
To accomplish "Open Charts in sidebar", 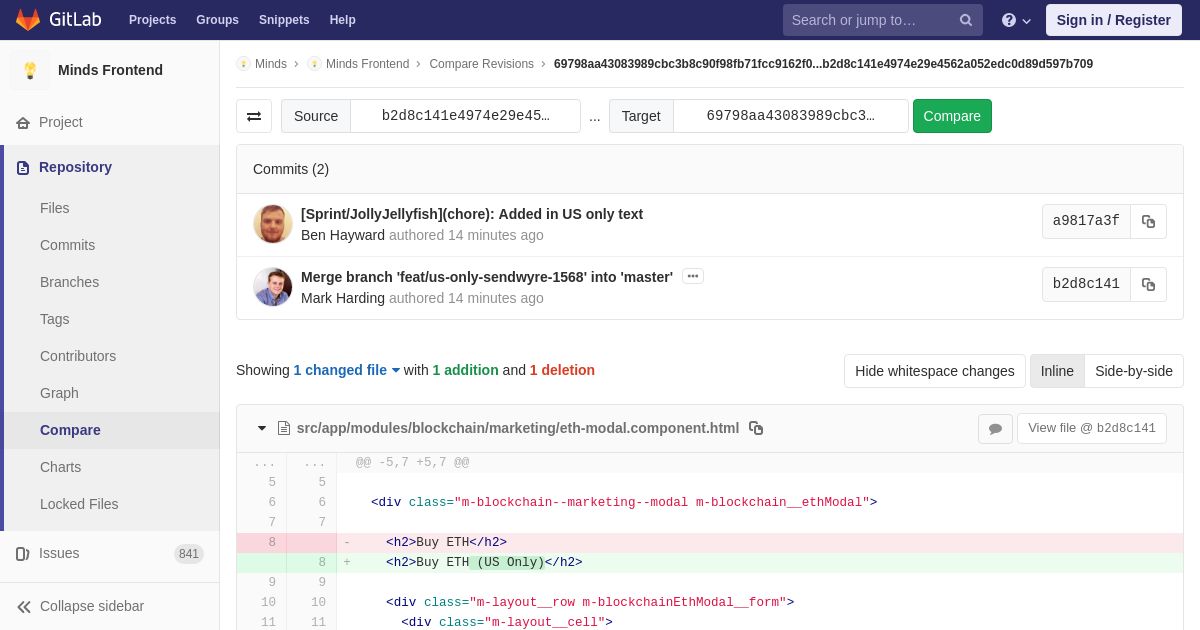I will tap(60, 467).
